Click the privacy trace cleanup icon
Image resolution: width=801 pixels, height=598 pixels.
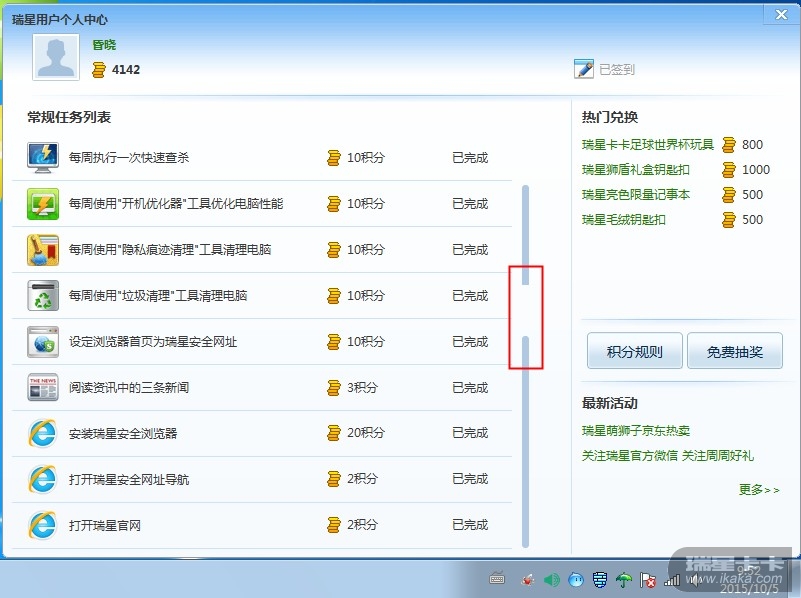[43, 250]
